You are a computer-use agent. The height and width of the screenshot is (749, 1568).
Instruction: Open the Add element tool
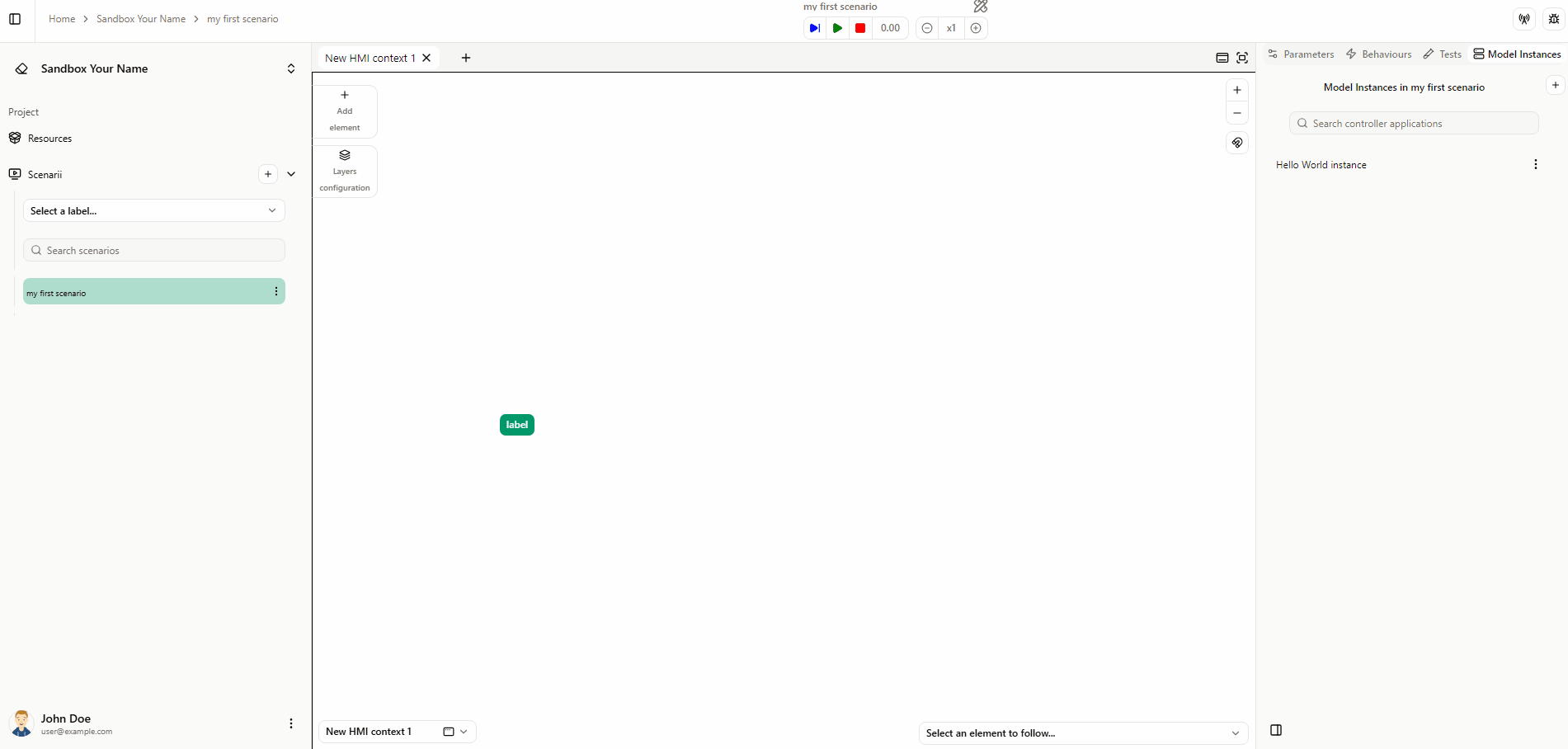pyautogui.click(x=345, y=111)
